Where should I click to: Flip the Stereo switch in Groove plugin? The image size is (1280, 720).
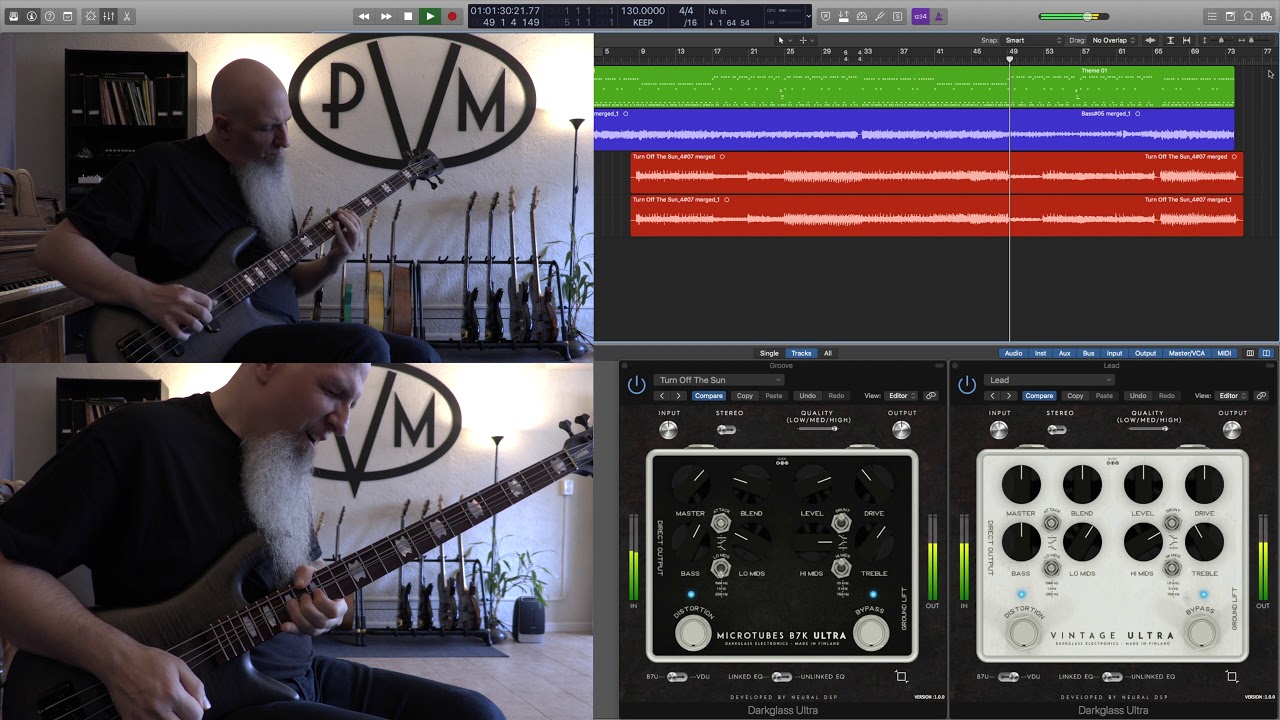(726, 430)
